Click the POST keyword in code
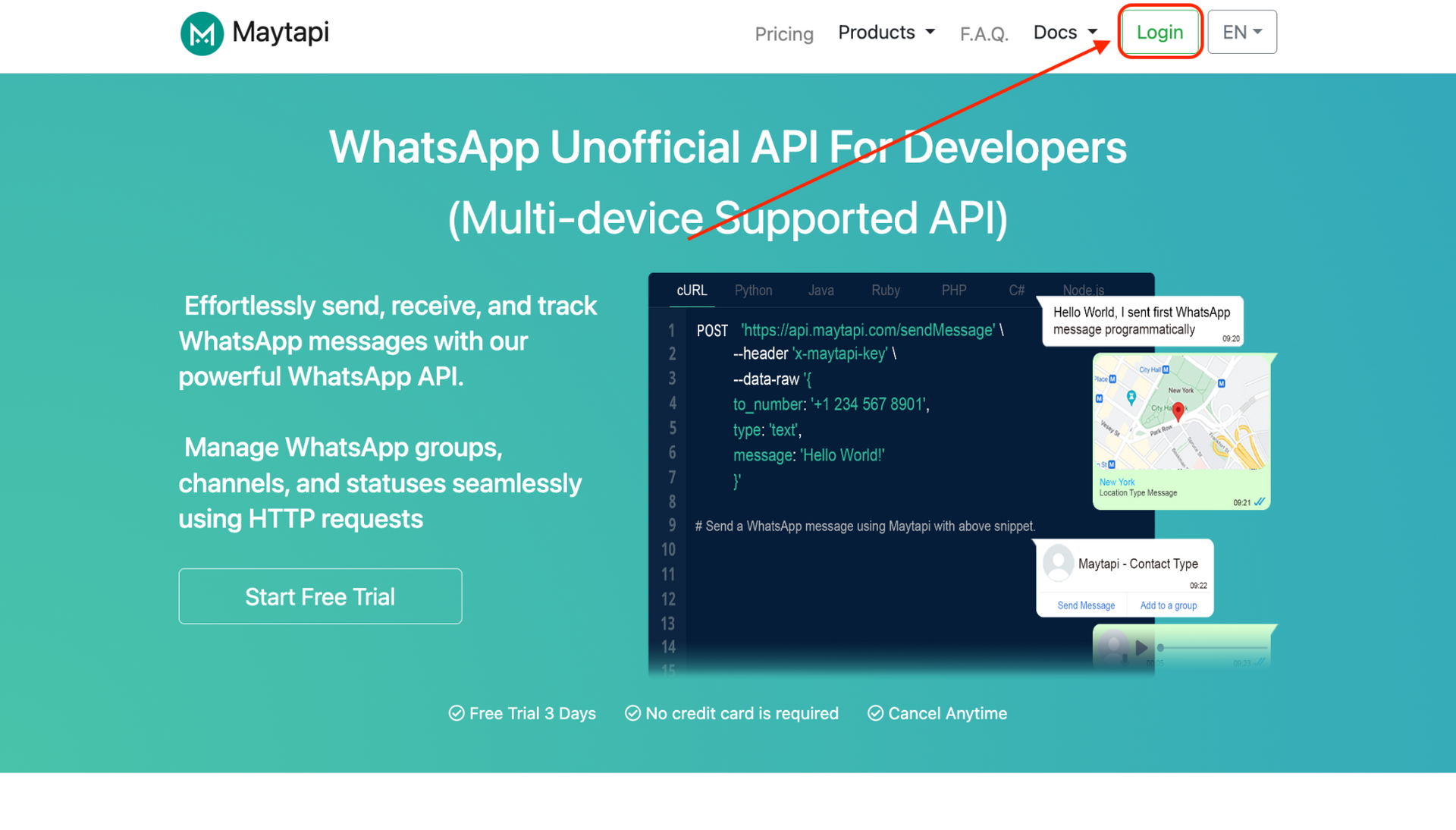Screen dimensions: 1456x830 point(712,331)
